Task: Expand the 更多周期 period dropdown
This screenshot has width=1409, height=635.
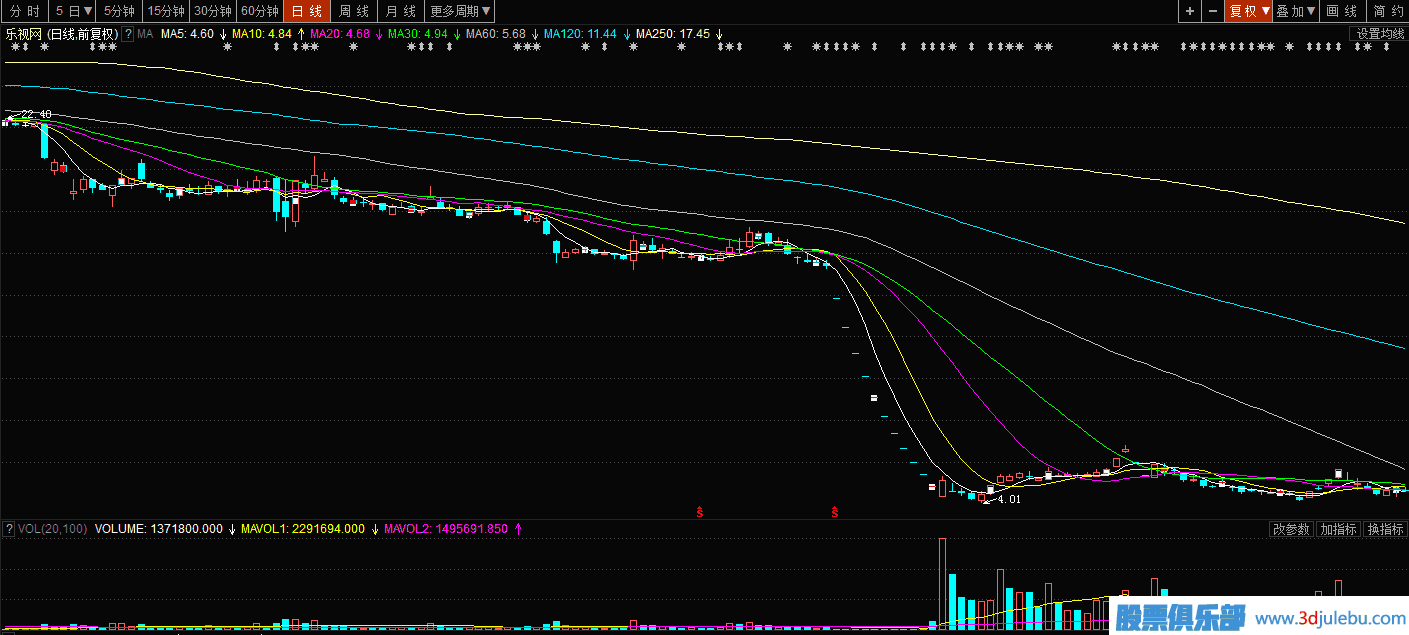Action: tap(460, 11)
